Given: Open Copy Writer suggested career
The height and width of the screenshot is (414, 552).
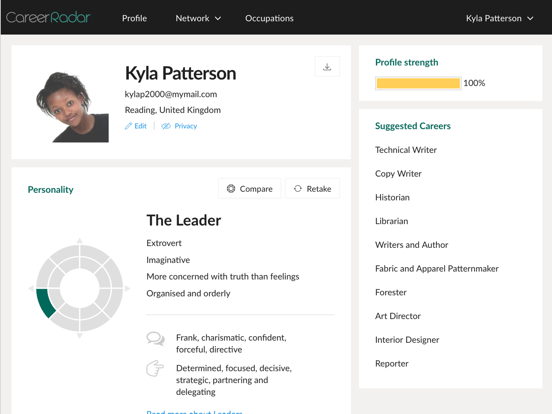Looking at the screenshot, I should [398, 174].
